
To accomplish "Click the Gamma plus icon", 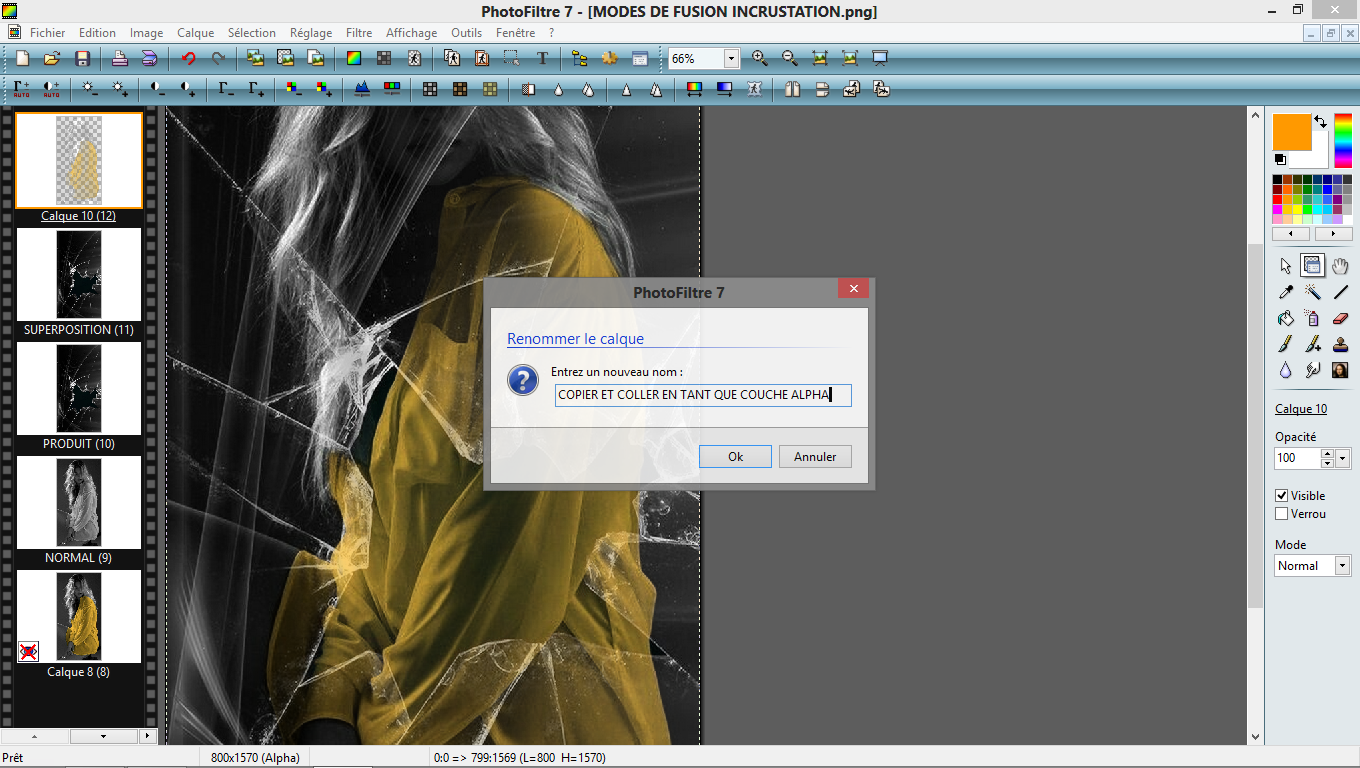I will click(257, 89).
